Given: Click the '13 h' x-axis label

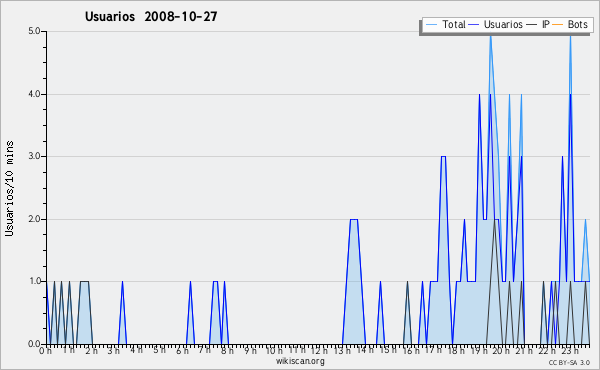Looking at the screenshot, I should (x=342, y=350).
